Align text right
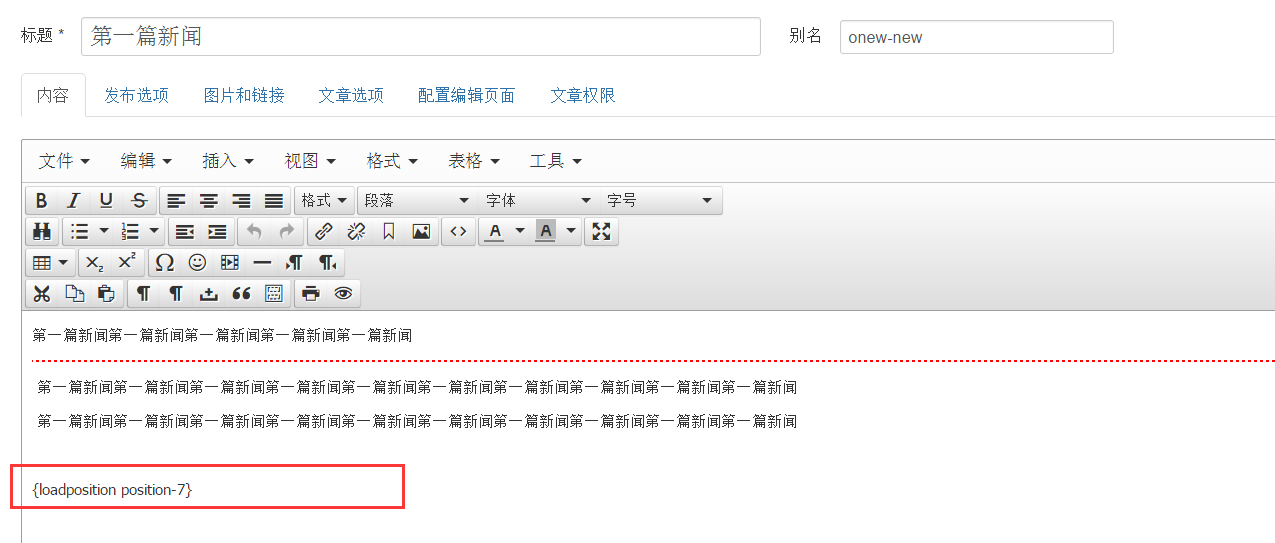The width and height of the screenshot is (1275, 543). tap(241, 200)
